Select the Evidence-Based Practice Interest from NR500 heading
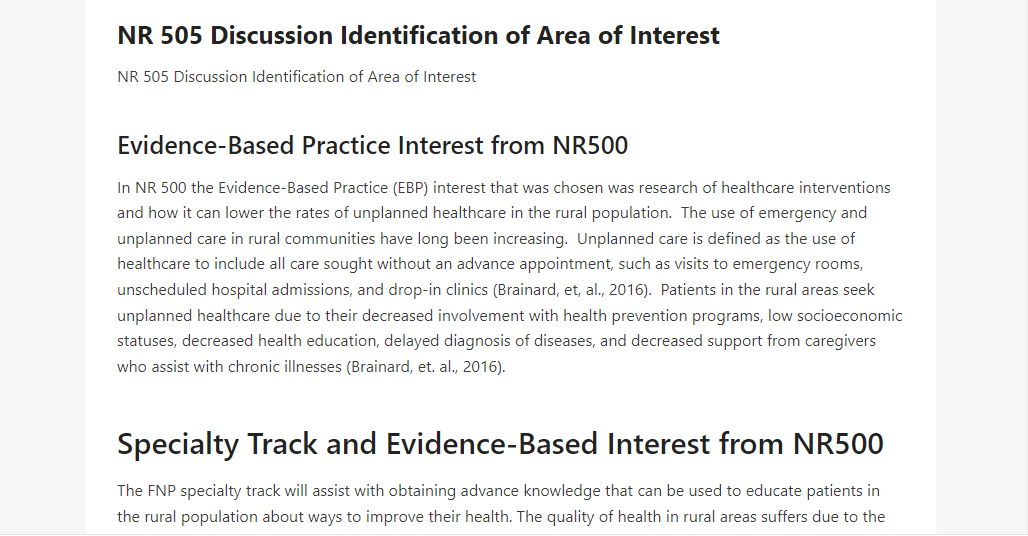The width and height of the screenshot is (1028, 536). click(372, 145)
